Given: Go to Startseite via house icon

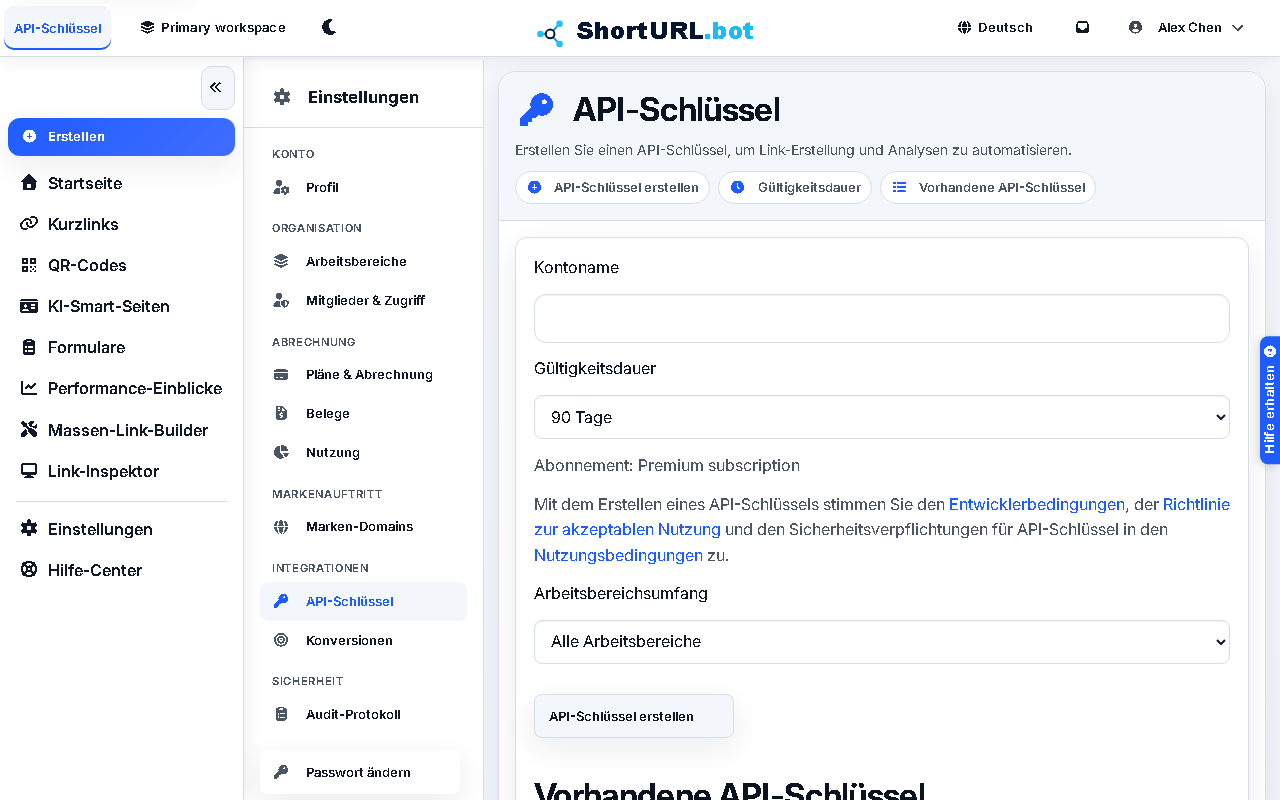Looking at the screenshot, I should [x=29, y=183].
